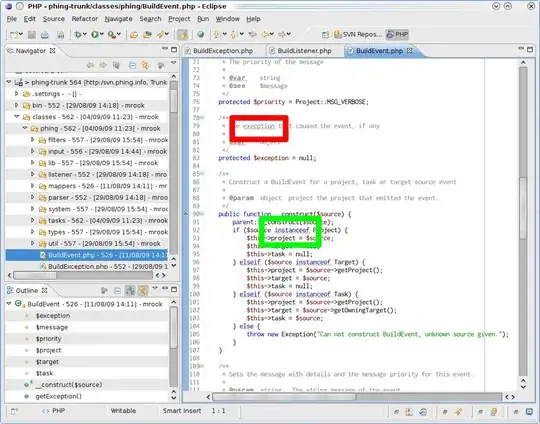Click the Save toolbar icon
This screenshot has height=424, width=540.
coord(32,34)
